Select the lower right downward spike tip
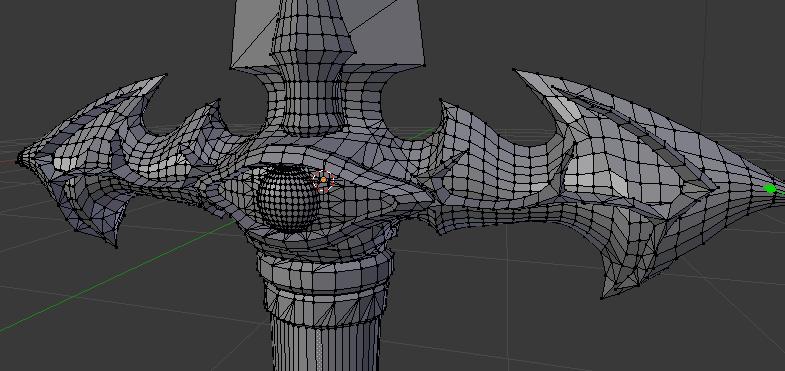 tap(602, 298)
